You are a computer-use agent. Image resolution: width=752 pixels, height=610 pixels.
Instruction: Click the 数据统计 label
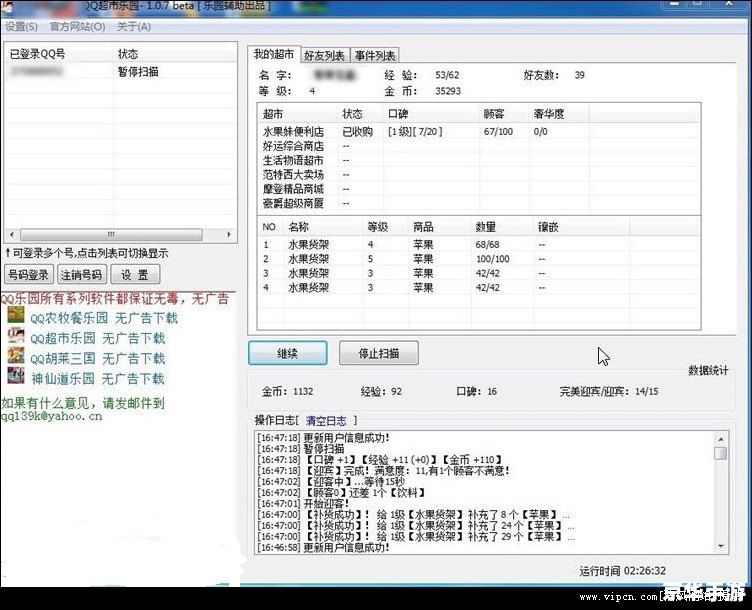tap(708, 370)
